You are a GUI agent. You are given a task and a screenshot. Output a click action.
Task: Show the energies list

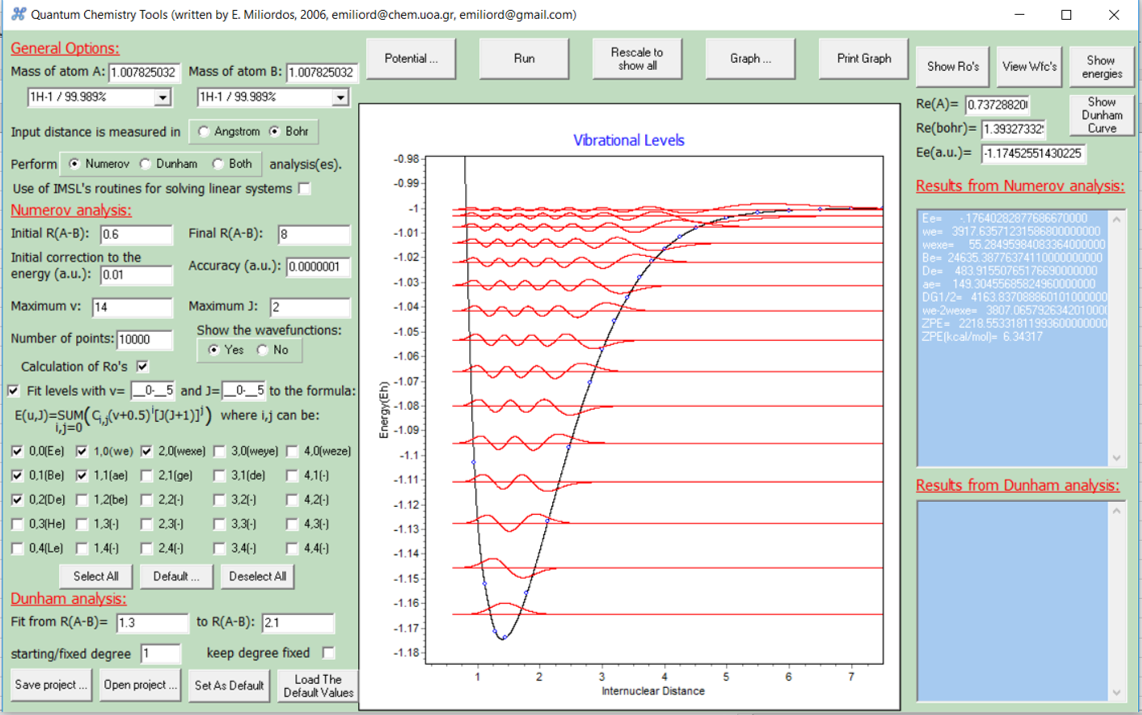point(1101,67)
